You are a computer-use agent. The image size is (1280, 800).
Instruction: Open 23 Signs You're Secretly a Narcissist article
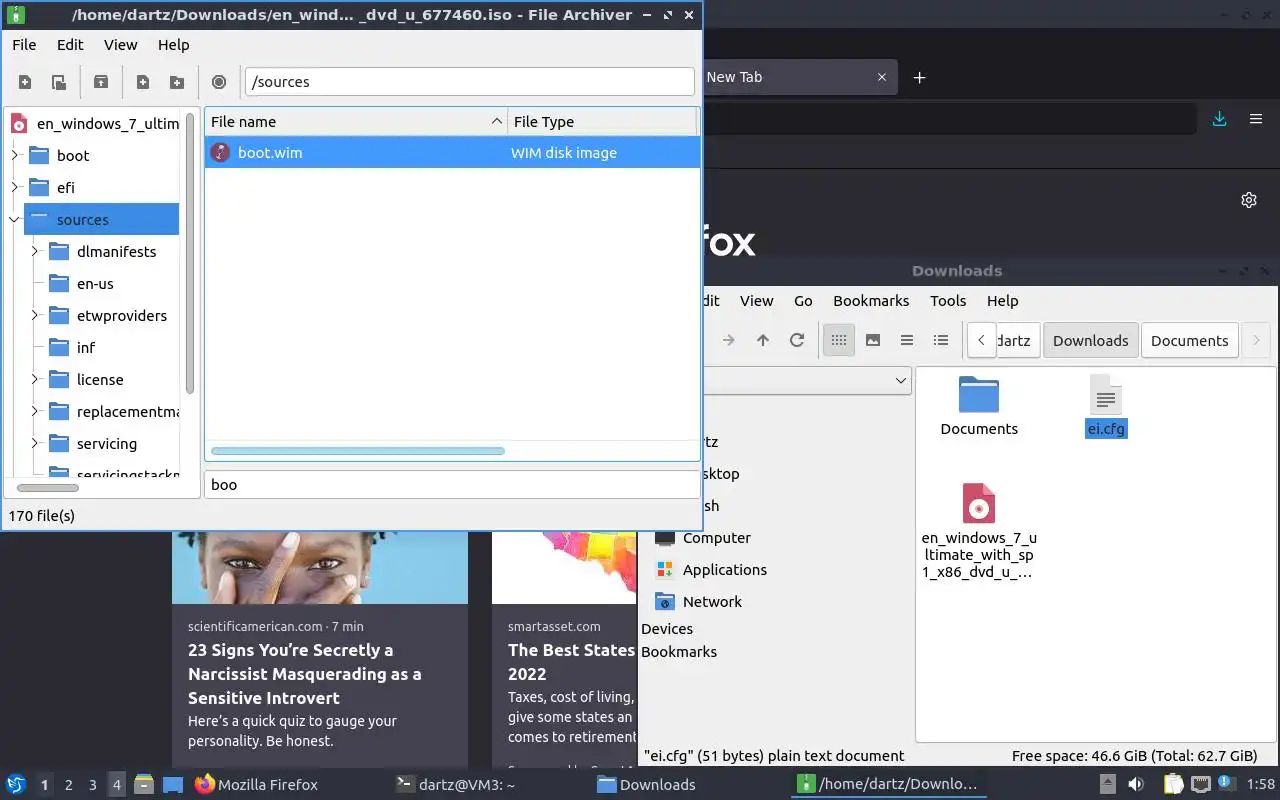tap(305, 674)
